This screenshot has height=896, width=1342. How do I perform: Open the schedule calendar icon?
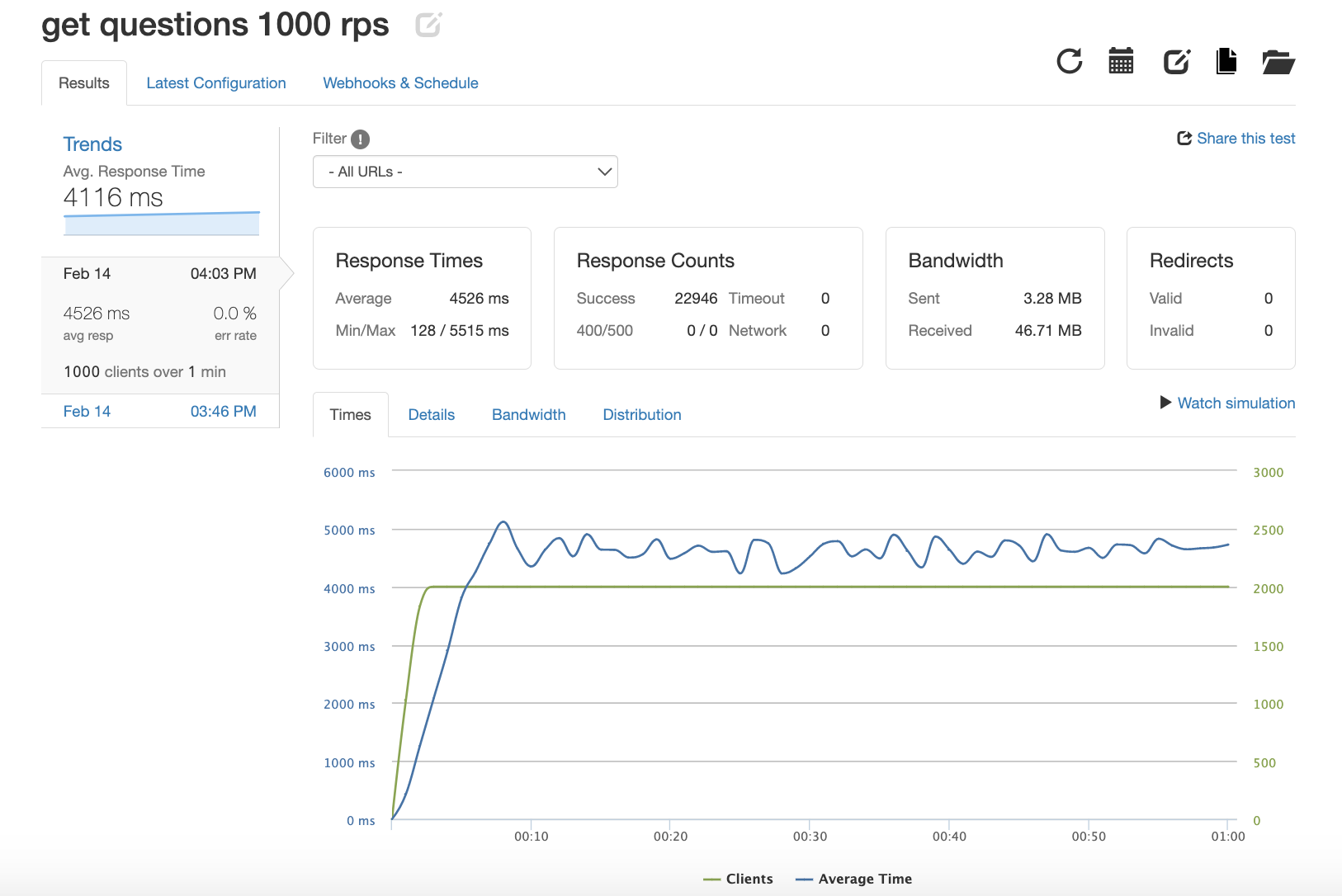[1121, 61]
